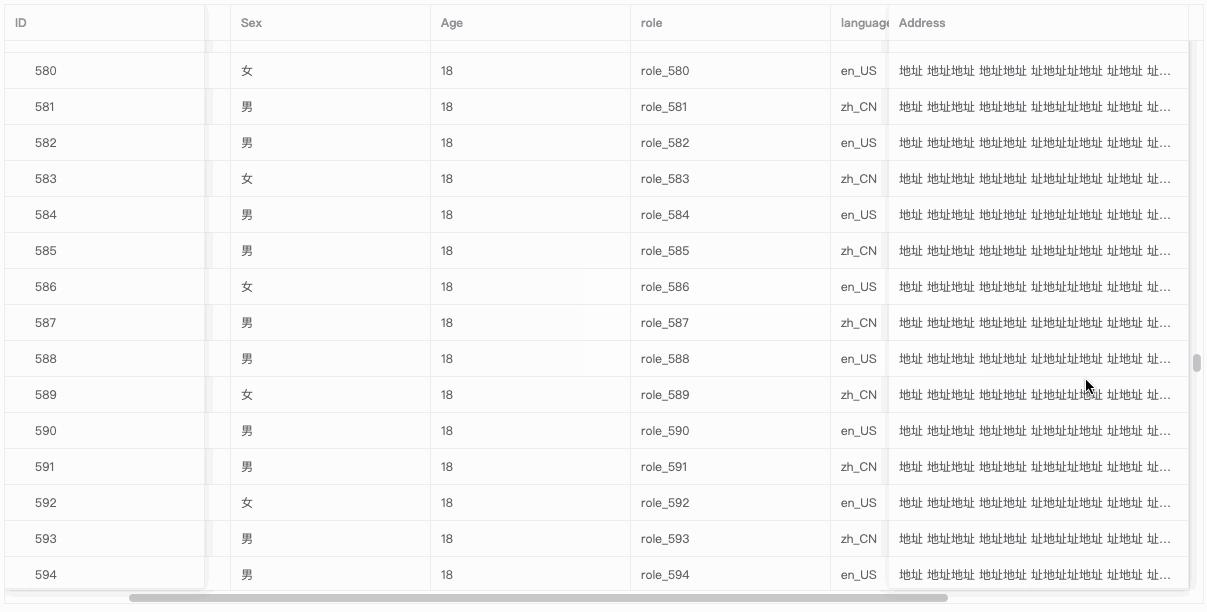Click ID cell 591
1207x612 pixels.
point(46,467)
